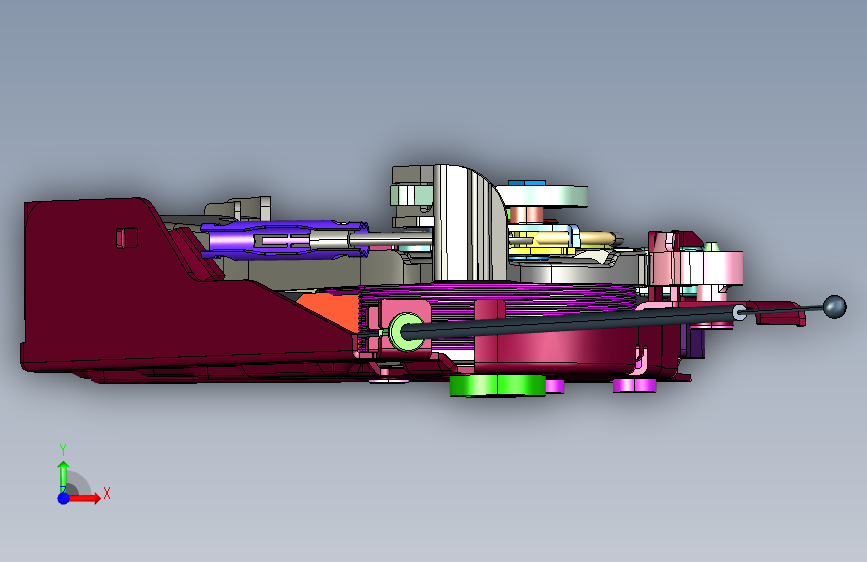Select the bright green disc under the model
The width and height of the screenshot is (867, 562).
pos(498,385)
